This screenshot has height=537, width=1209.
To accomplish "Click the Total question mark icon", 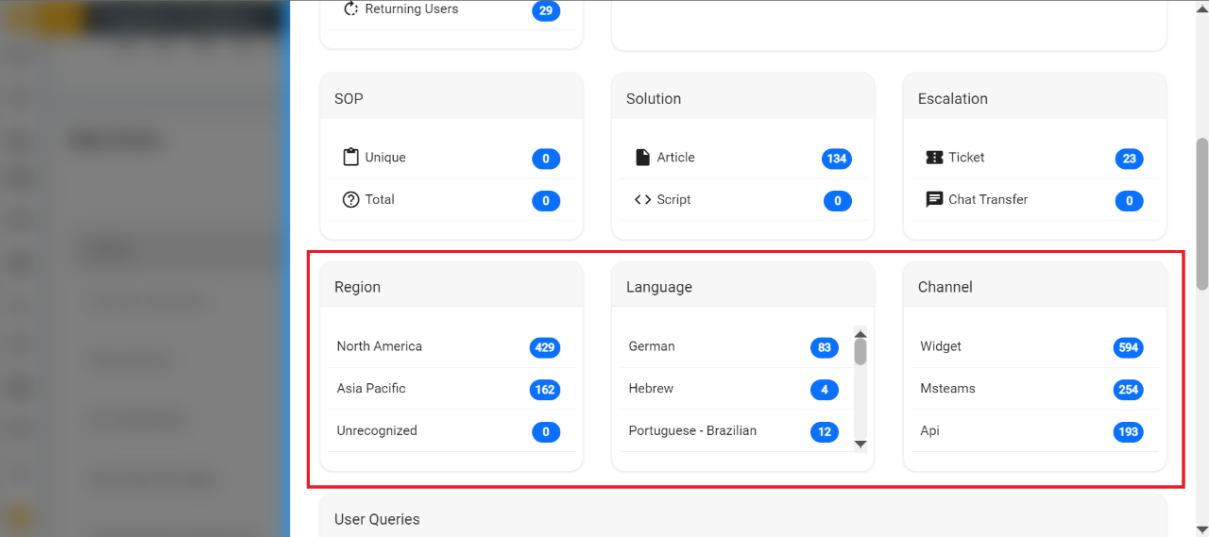I will [x=350, y=200].
